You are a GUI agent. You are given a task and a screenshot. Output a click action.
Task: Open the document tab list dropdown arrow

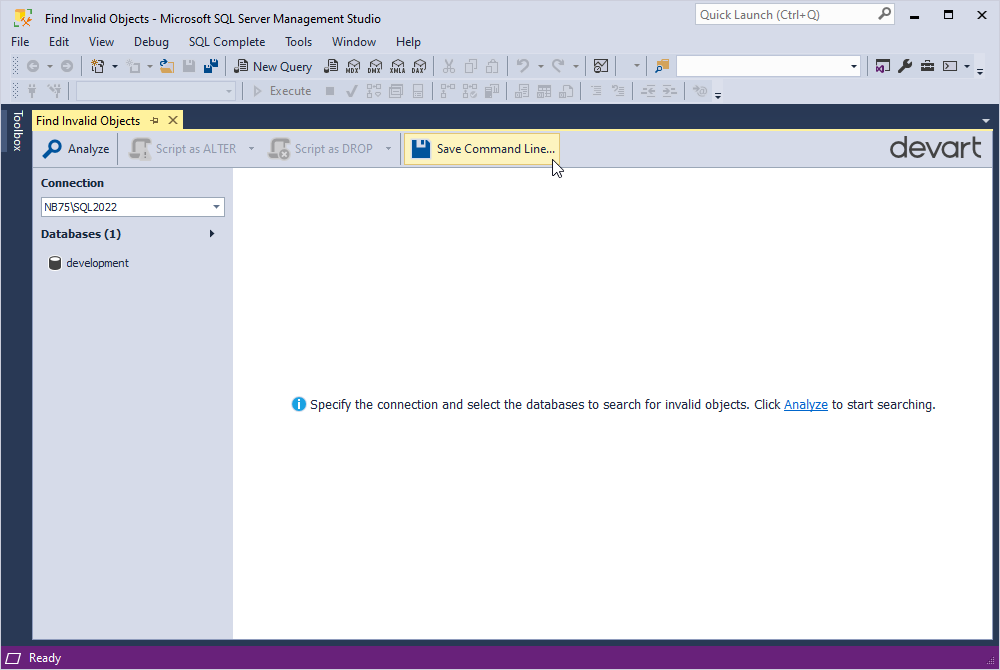point(986,121)
